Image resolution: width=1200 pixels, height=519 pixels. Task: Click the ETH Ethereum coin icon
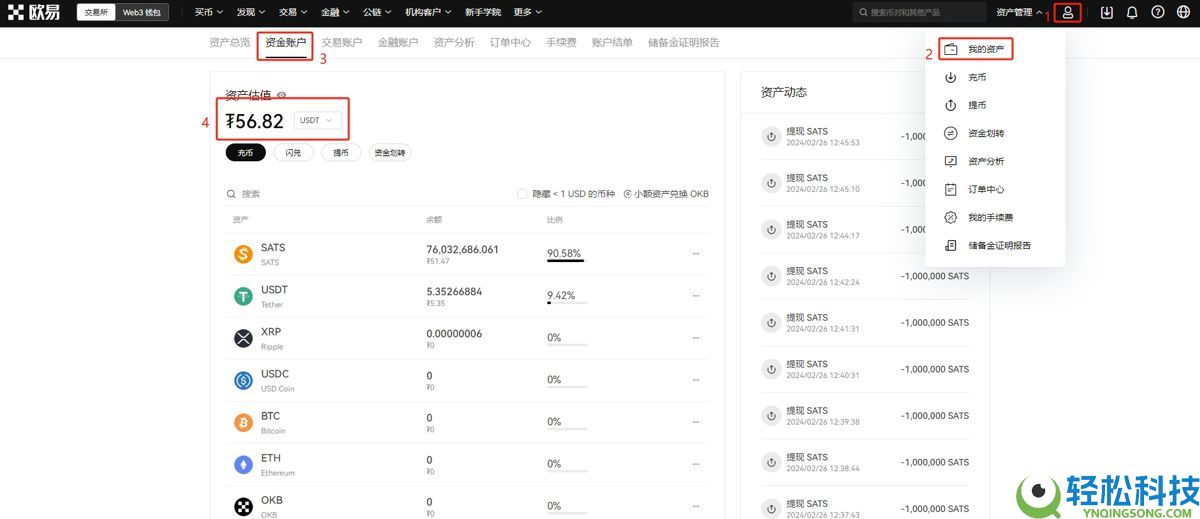click(x=243, y=464)
